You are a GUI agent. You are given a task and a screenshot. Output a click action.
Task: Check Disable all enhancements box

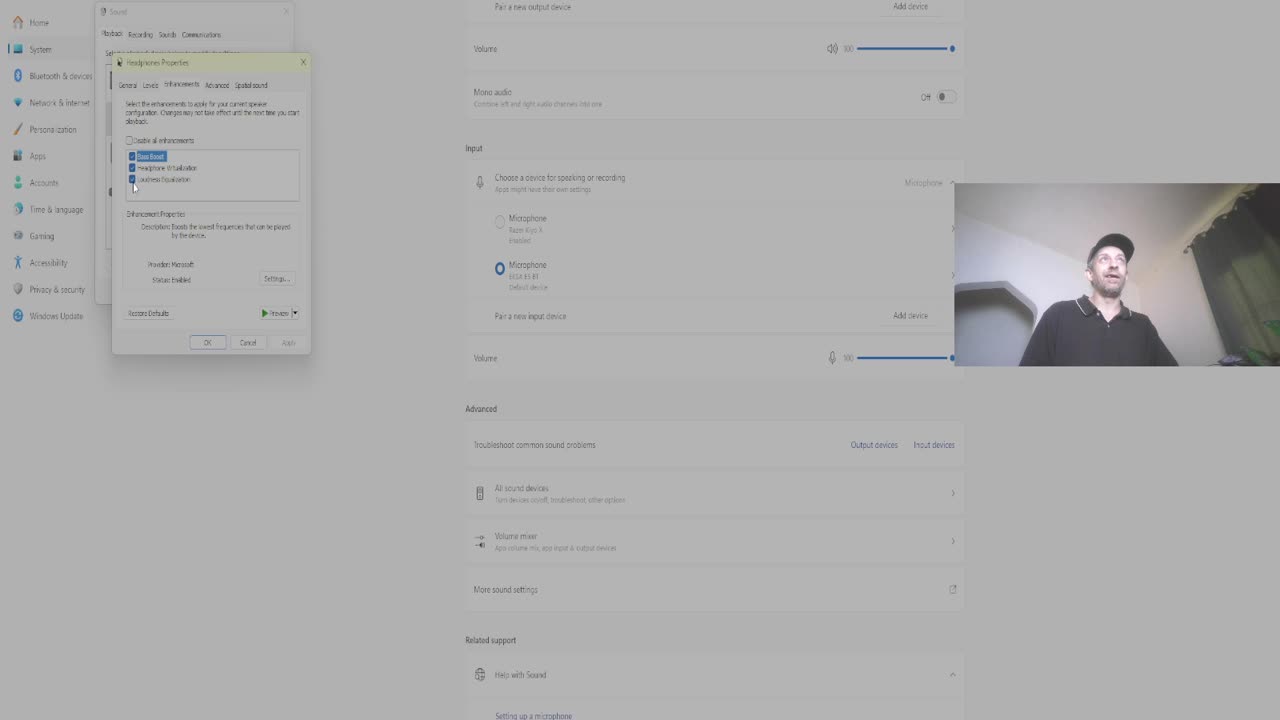[x=129, y=141]
